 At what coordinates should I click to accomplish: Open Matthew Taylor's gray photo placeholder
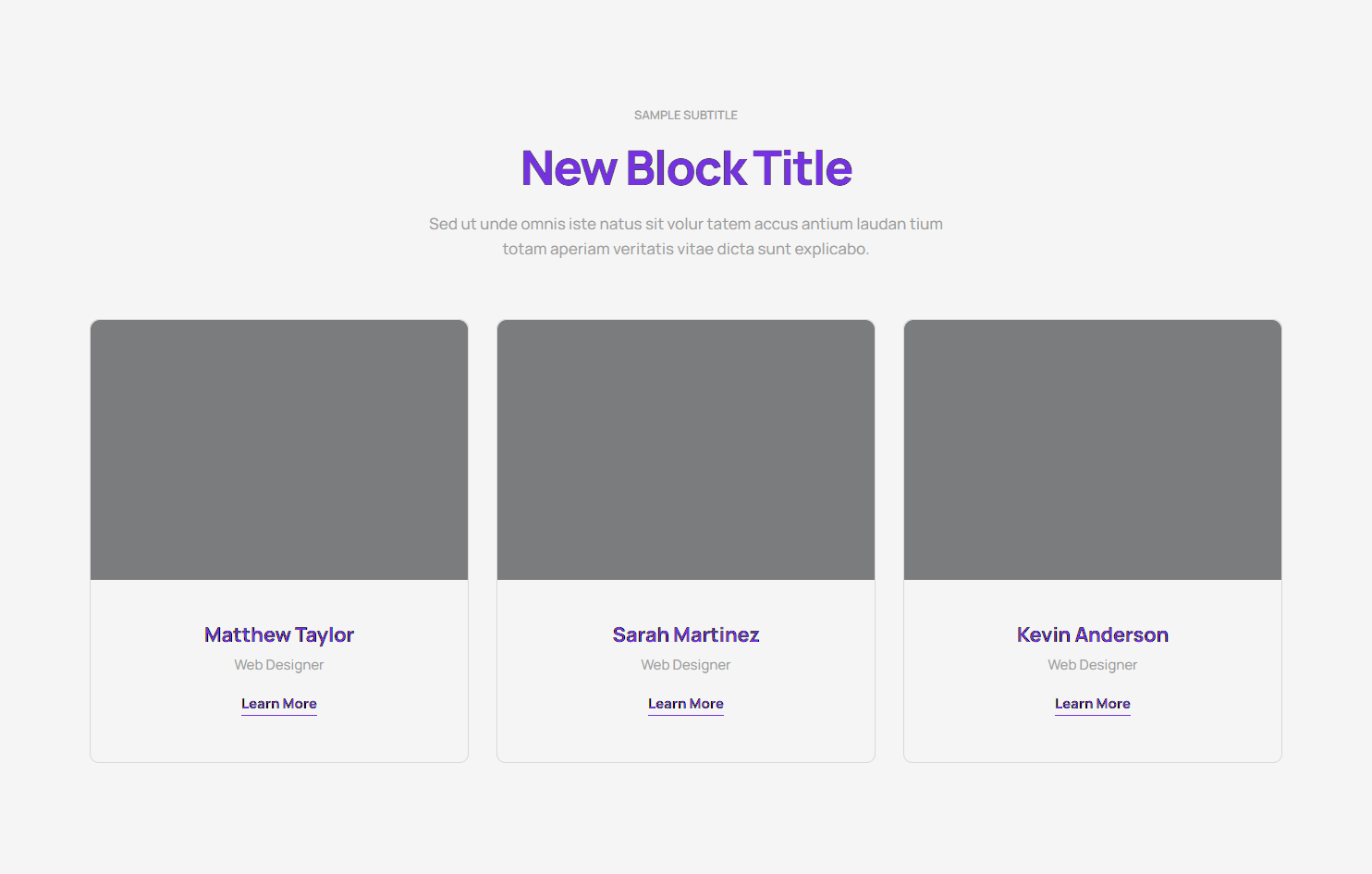click(x=279, y=449)
